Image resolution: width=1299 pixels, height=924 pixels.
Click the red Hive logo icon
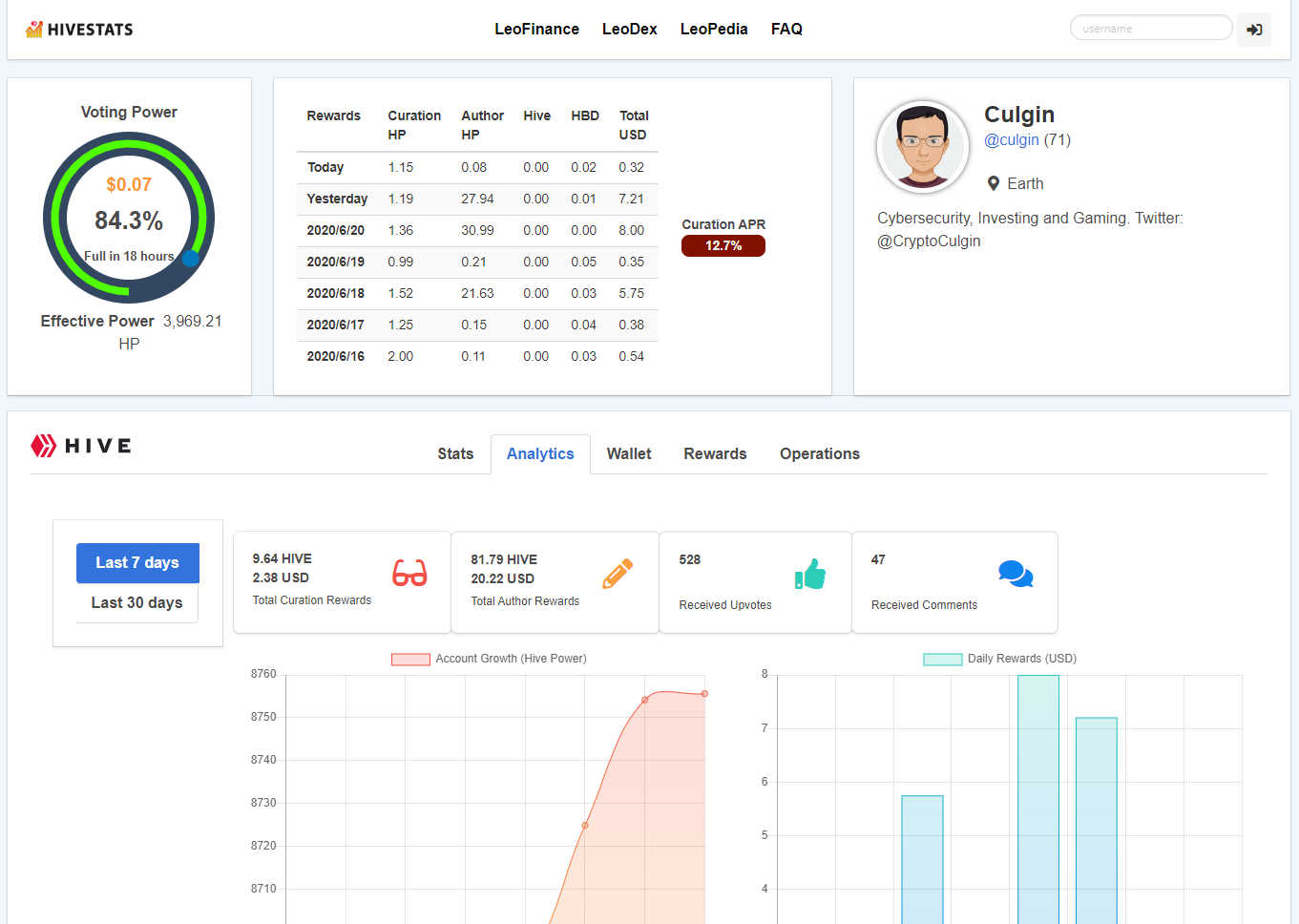pos(44,446)
